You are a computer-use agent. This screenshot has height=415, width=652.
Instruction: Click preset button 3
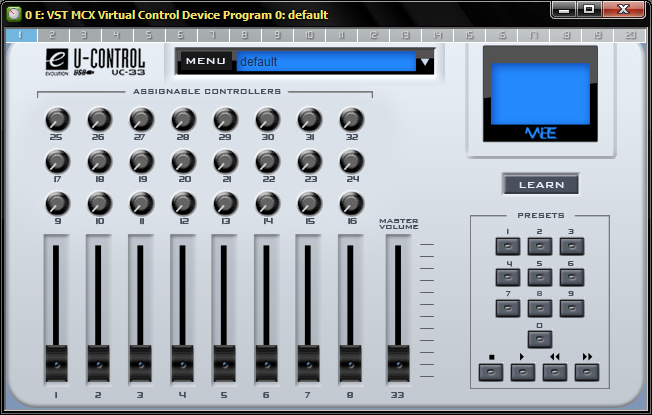[x=572, y=246]
